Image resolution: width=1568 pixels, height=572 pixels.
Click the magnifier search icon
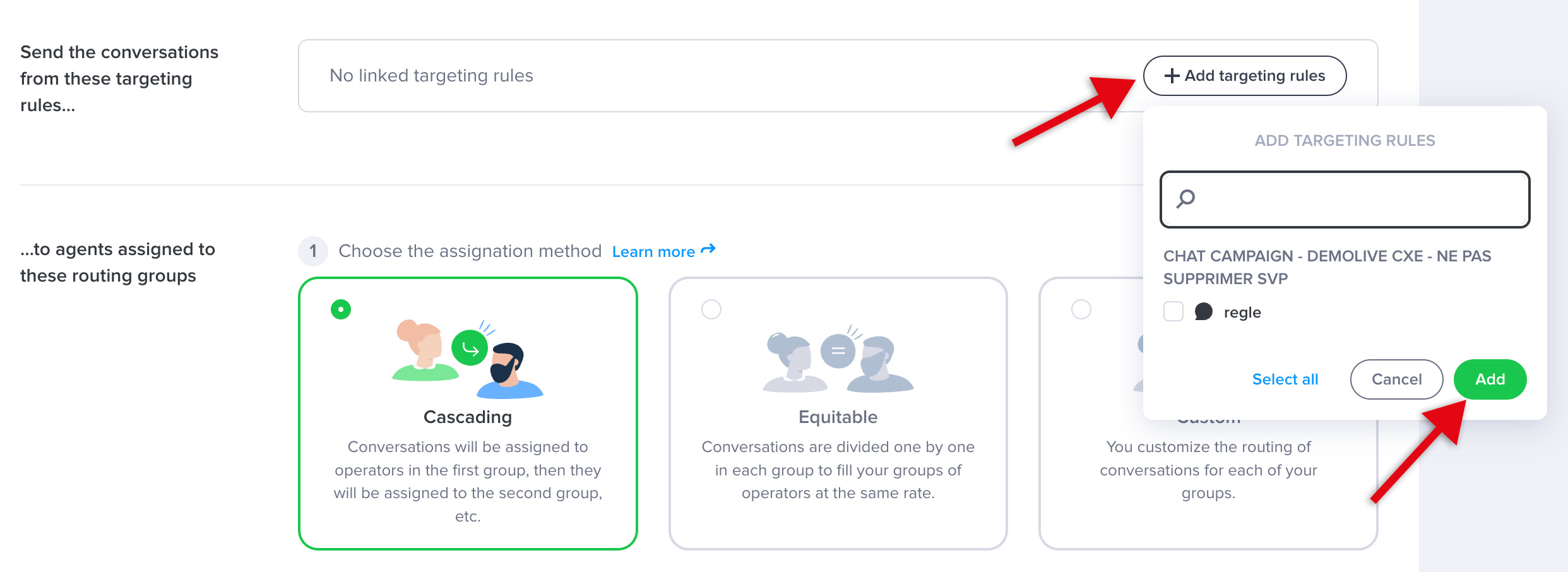pos(1185,199)
